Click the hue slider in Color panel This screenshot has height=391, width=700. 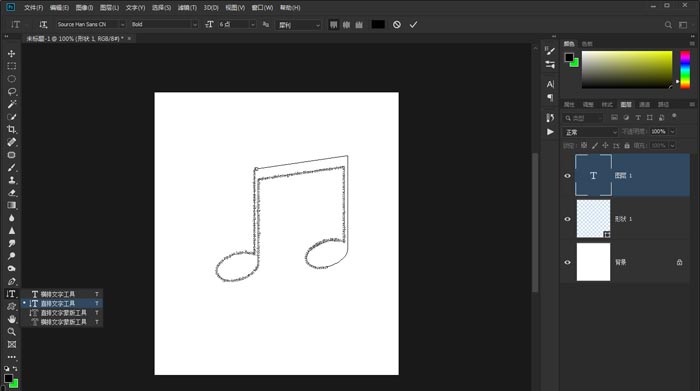point(685,70)
